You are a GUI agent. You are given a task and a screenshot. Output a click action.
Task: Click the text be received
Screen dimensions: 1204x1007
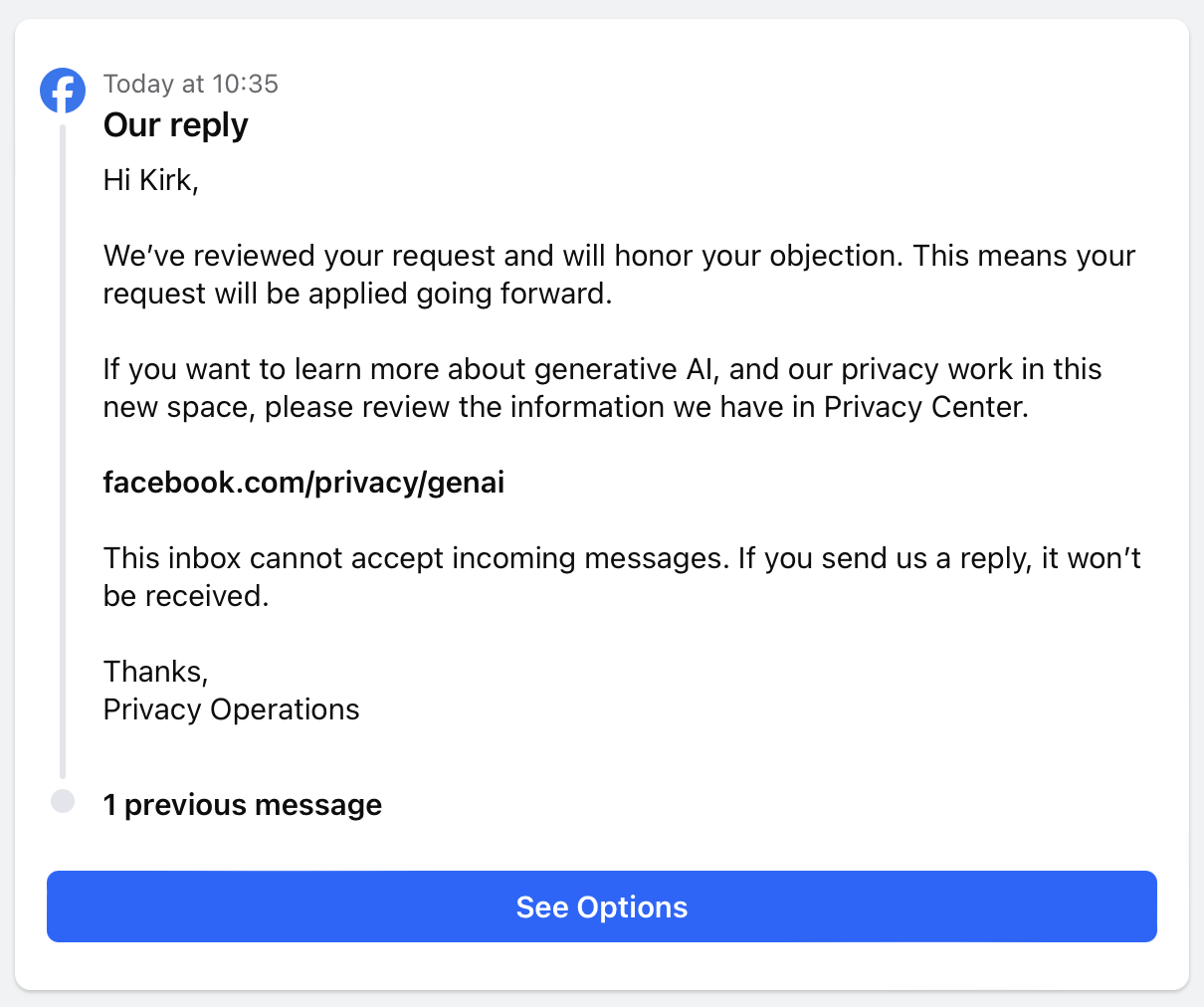186,596
